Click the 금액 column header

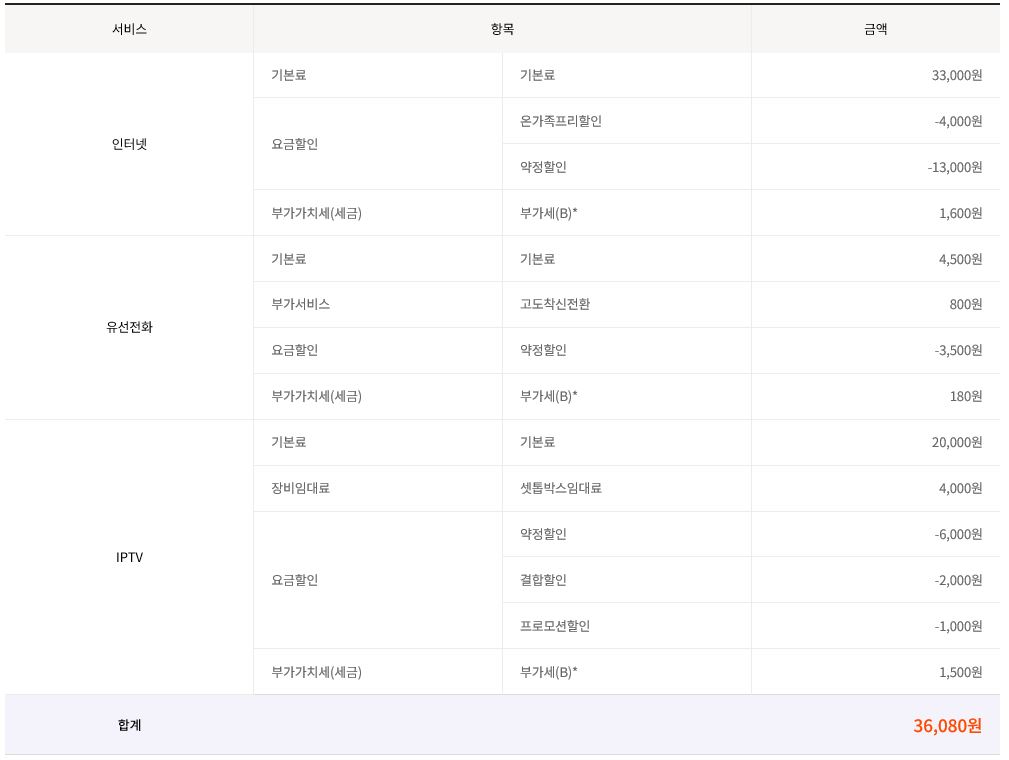(875, 29)
